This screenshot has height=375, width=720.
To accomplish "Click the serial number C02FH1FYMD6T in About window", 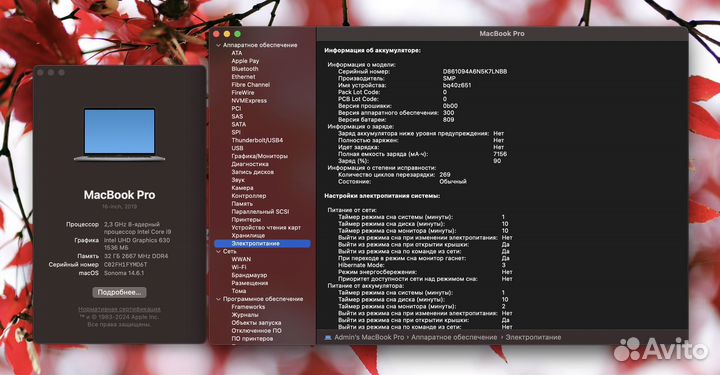I will click(125, 265).
